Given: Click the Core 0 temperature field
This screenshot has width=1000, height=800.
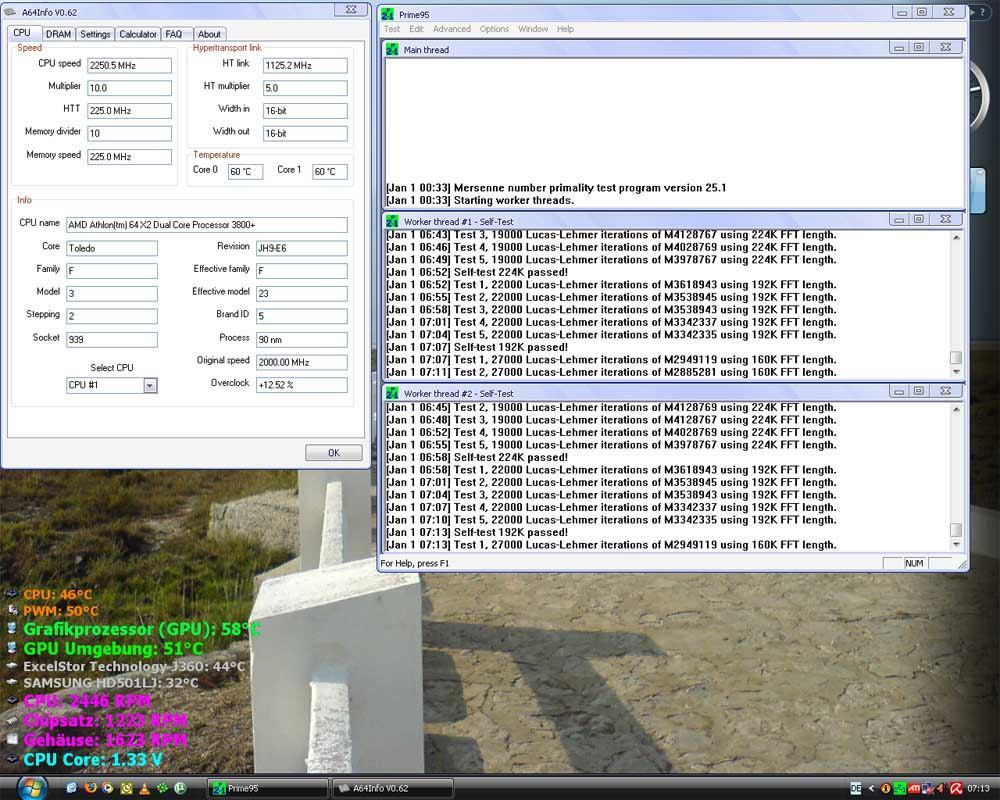Looking at the screenshot, I should tap(245, 172).
